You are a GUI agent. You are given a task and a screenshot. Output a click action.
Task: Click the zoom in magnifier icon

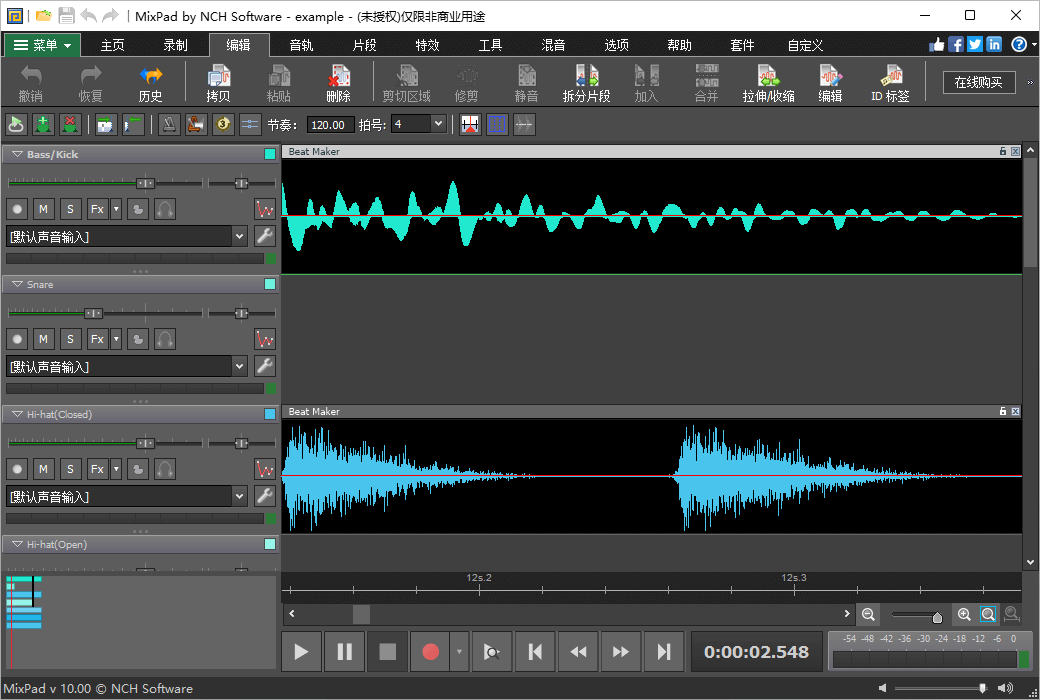pos(964,614)
